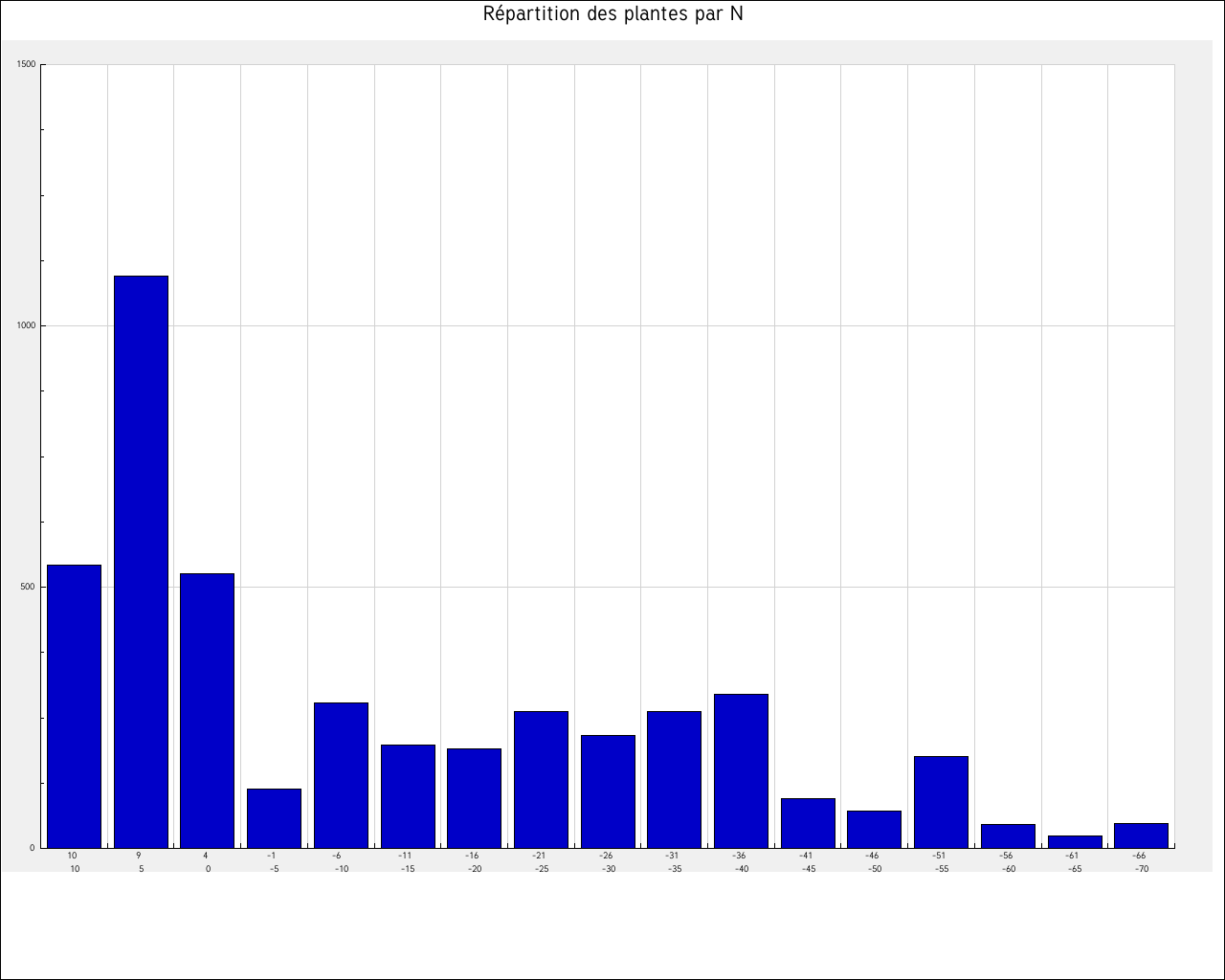Click the bar for range -6 to -10
Screen dimensions: 1225x980
click(x=341, y=775)
